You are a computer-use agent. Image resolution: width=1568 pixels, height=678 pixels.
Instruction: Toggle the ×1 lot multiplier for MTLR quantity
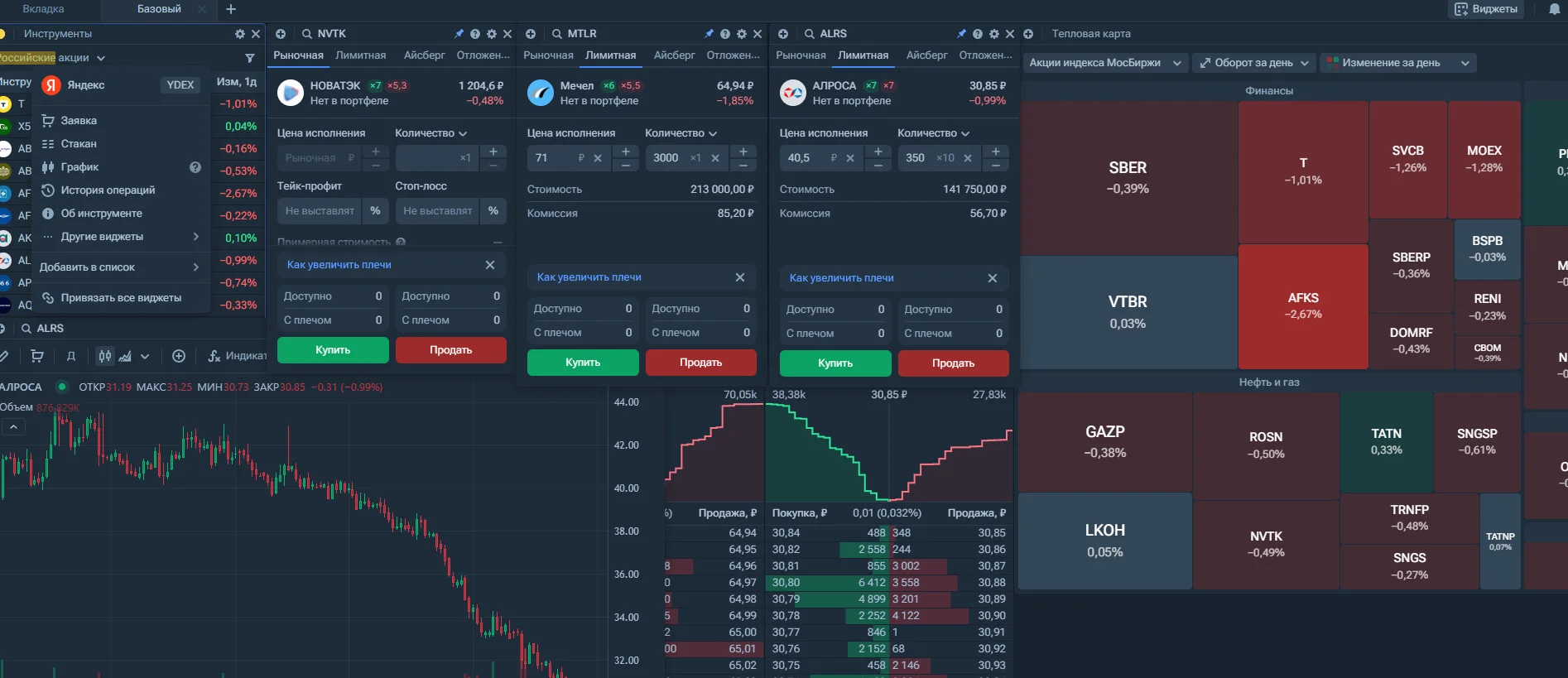tap(695, 158)
